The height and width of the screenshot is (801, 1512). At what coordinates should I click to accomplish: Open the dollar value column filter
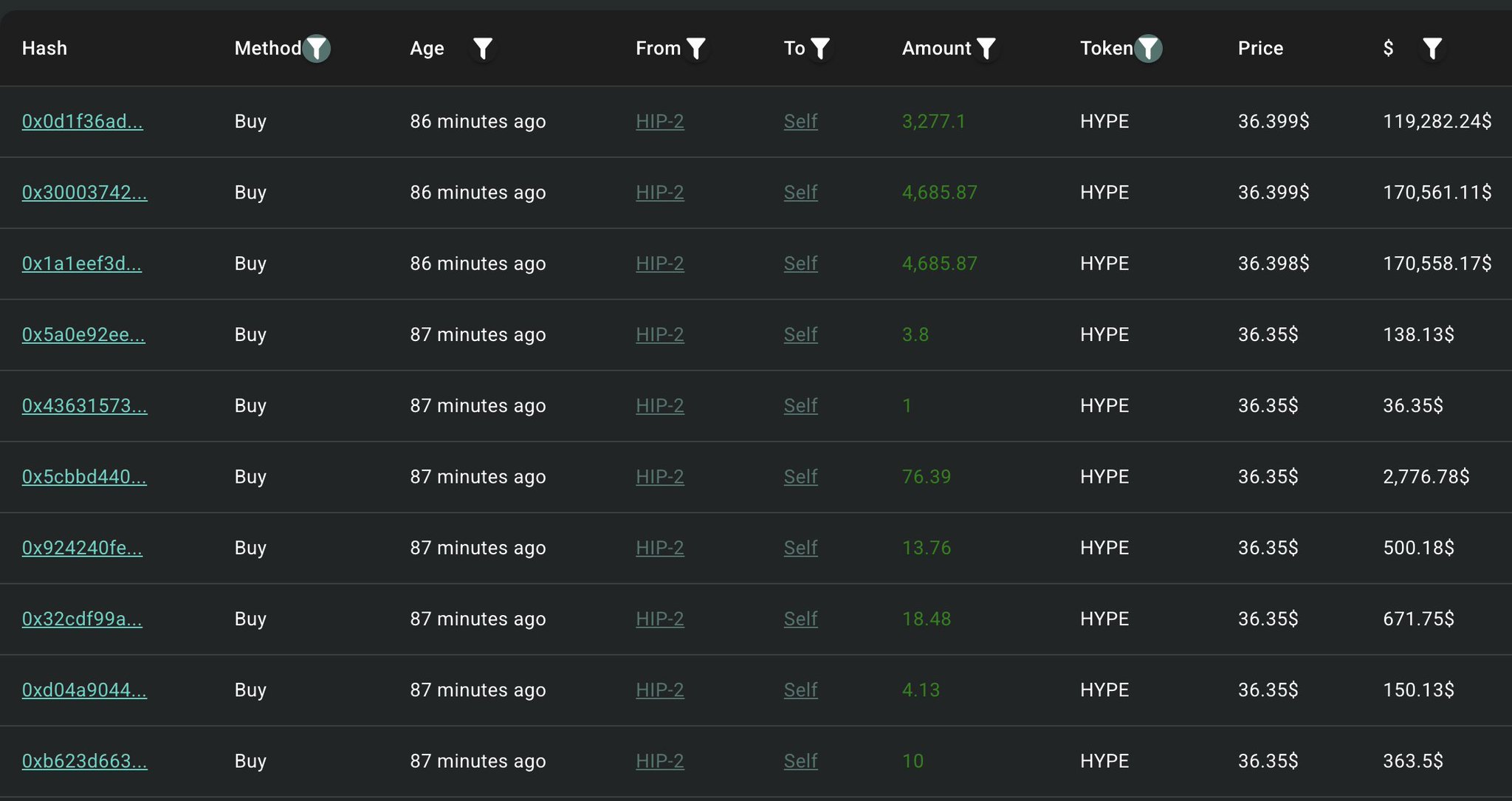[1432, 49]
